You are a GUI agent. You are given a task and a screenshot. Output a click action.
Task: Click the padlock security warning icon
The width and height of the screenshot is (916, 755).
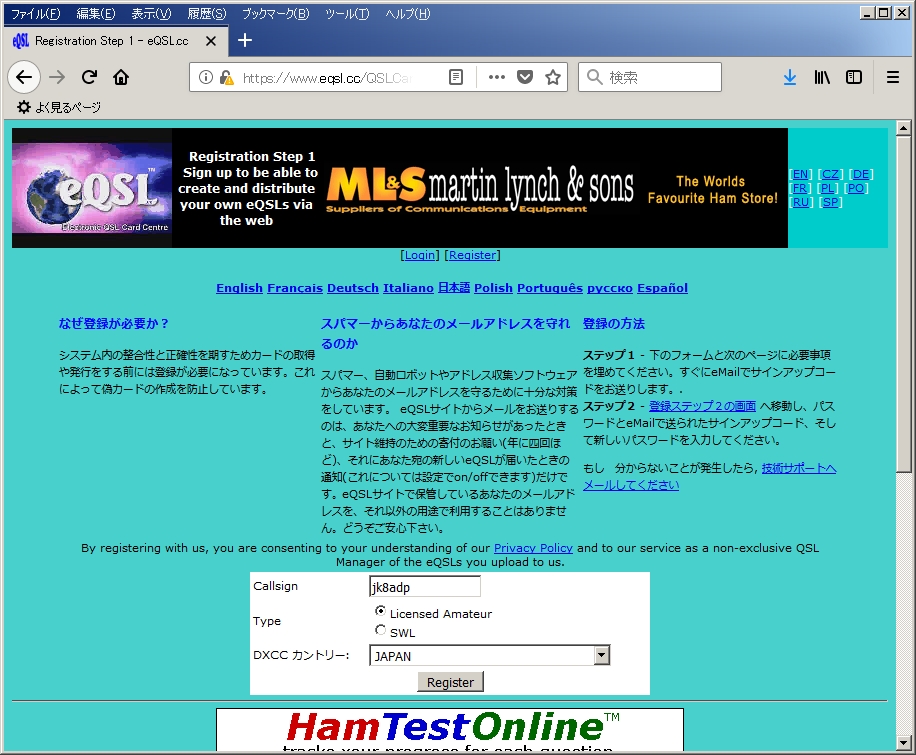pyautogui.click(x=227, y=77)
